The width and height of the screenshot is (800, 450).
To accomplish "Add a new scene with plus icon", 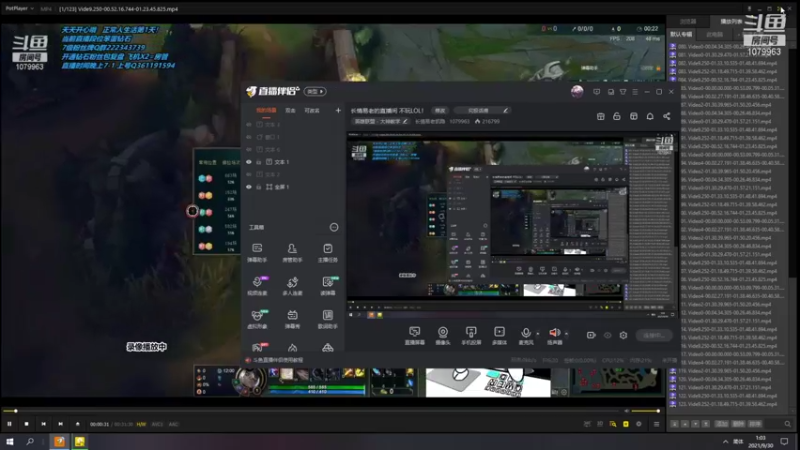I will point(338,110).
